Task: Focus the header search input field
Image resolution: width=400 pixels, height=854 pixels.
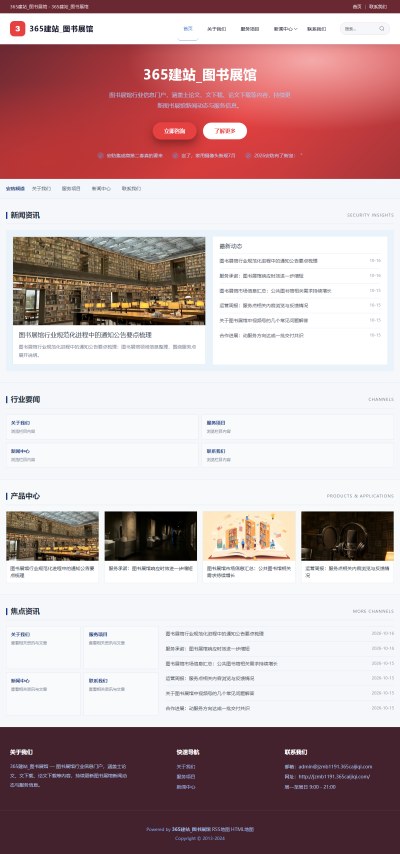Action: click(x=361, y=29)
